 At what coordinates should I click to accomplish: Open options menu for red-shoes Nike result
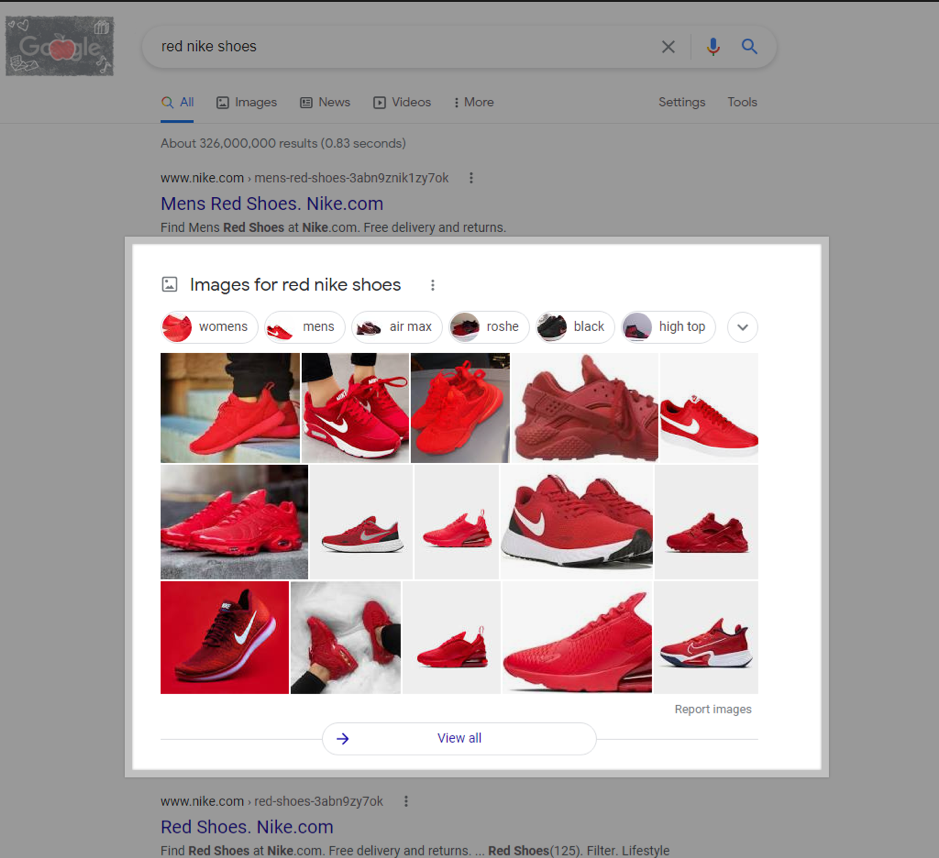[x=406, y=801]
